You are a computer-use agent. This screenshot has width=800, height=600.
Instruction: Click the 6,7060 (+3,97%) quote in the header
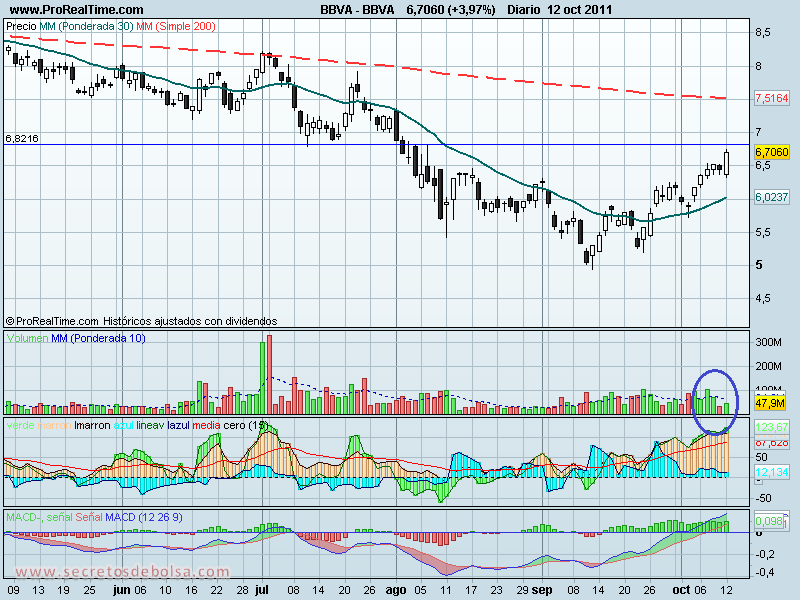pyautogui.click(x=451, y=9)
